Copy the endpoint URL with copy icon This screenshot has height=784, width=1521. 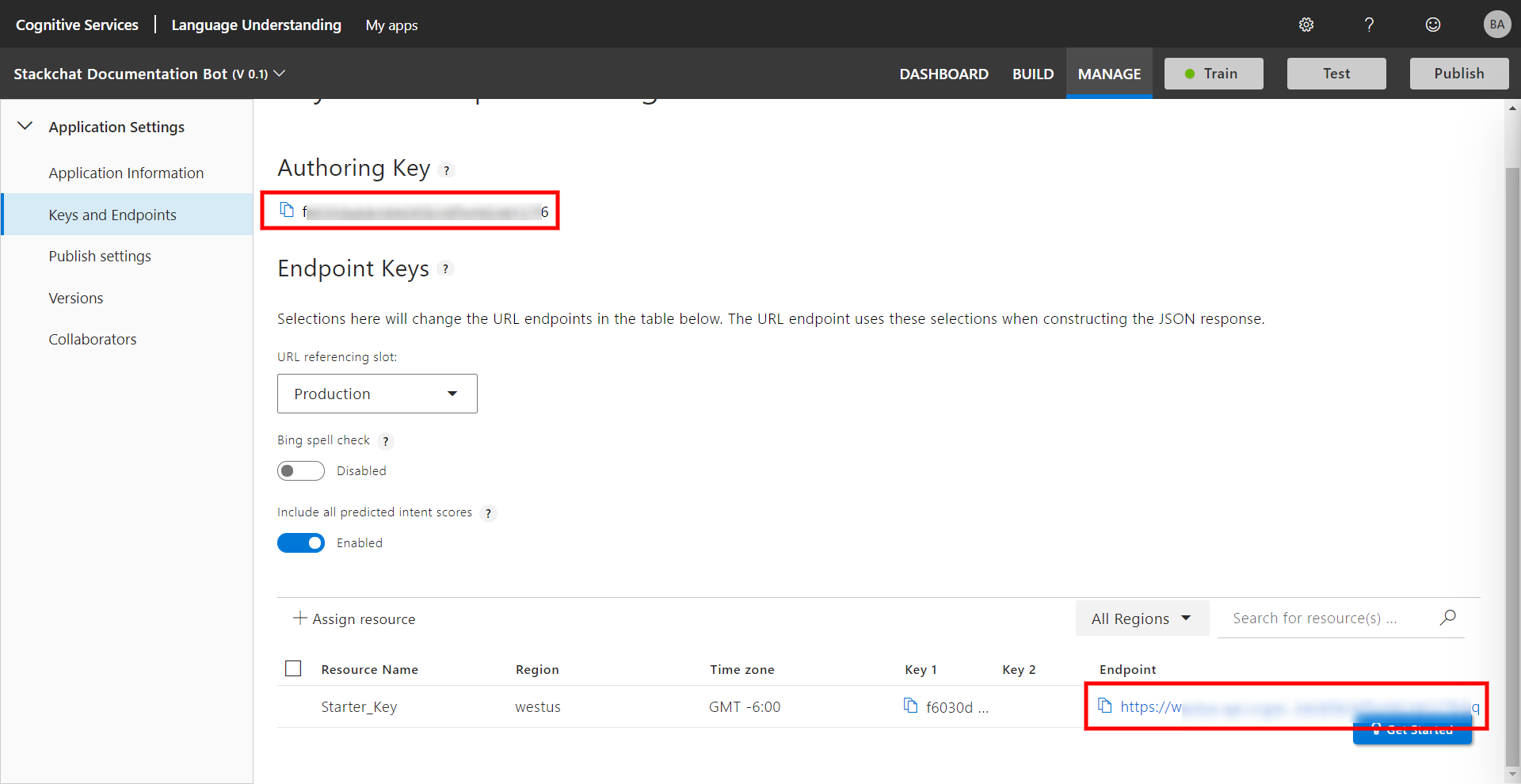[1105, 705]
